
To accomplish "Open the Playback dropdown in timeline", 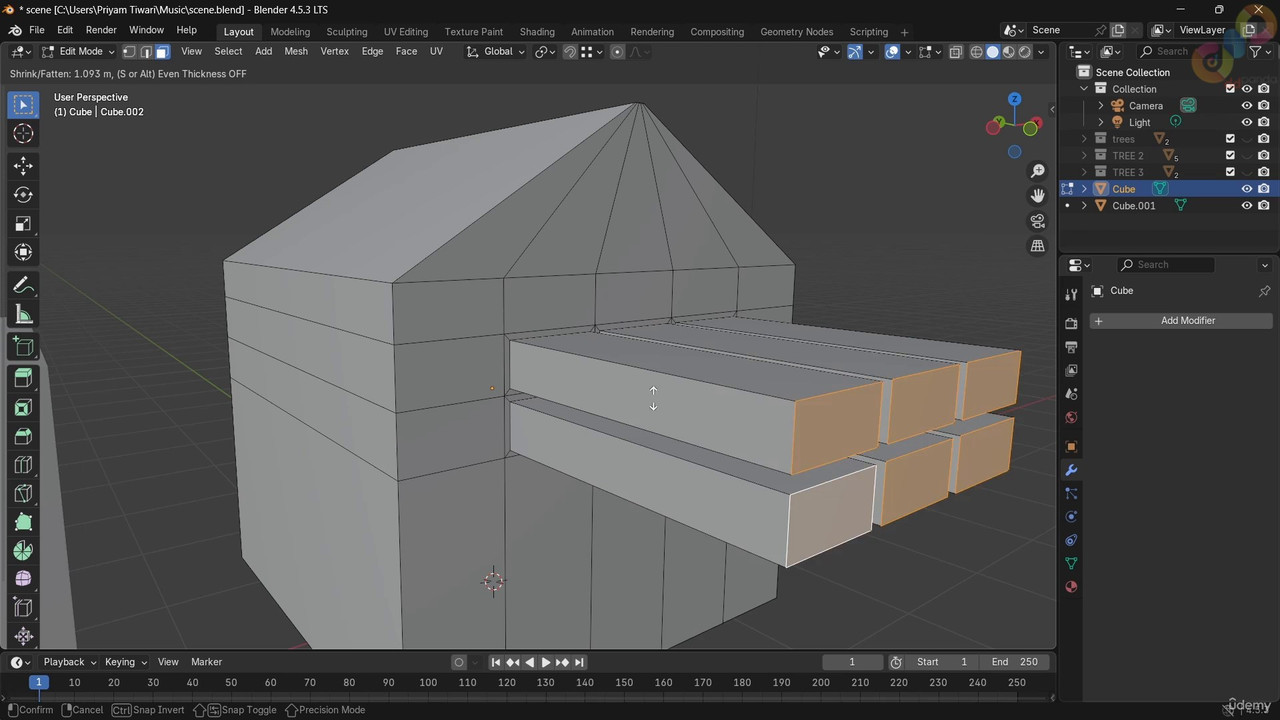I will pos(69,662).
